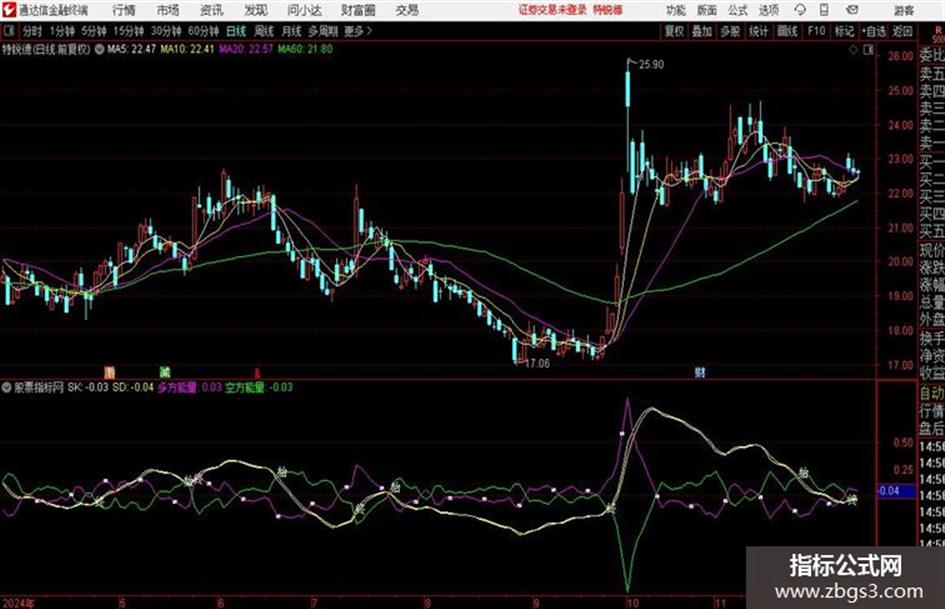The width and height of the screenshot is (945, 609).
Task: Click the 17.06 low price label
Action: point(537,363)
